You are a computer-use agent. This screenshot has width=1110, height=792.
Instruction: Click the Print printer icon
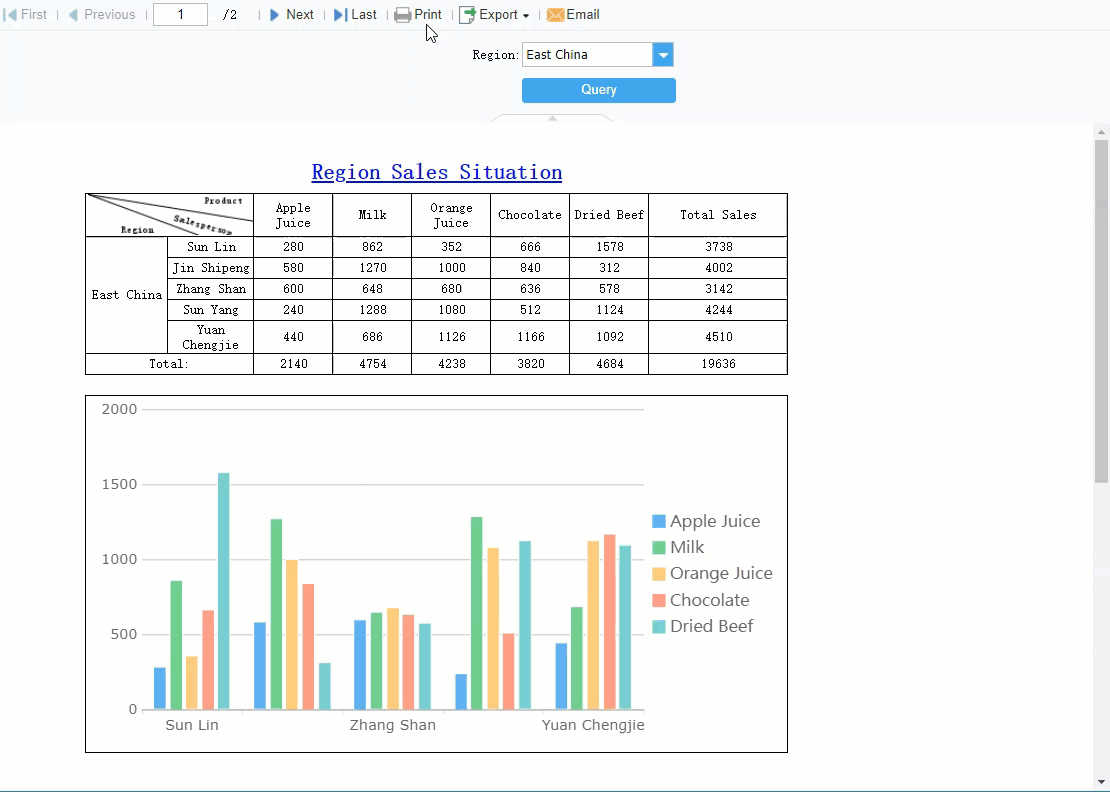pos(402,15)
